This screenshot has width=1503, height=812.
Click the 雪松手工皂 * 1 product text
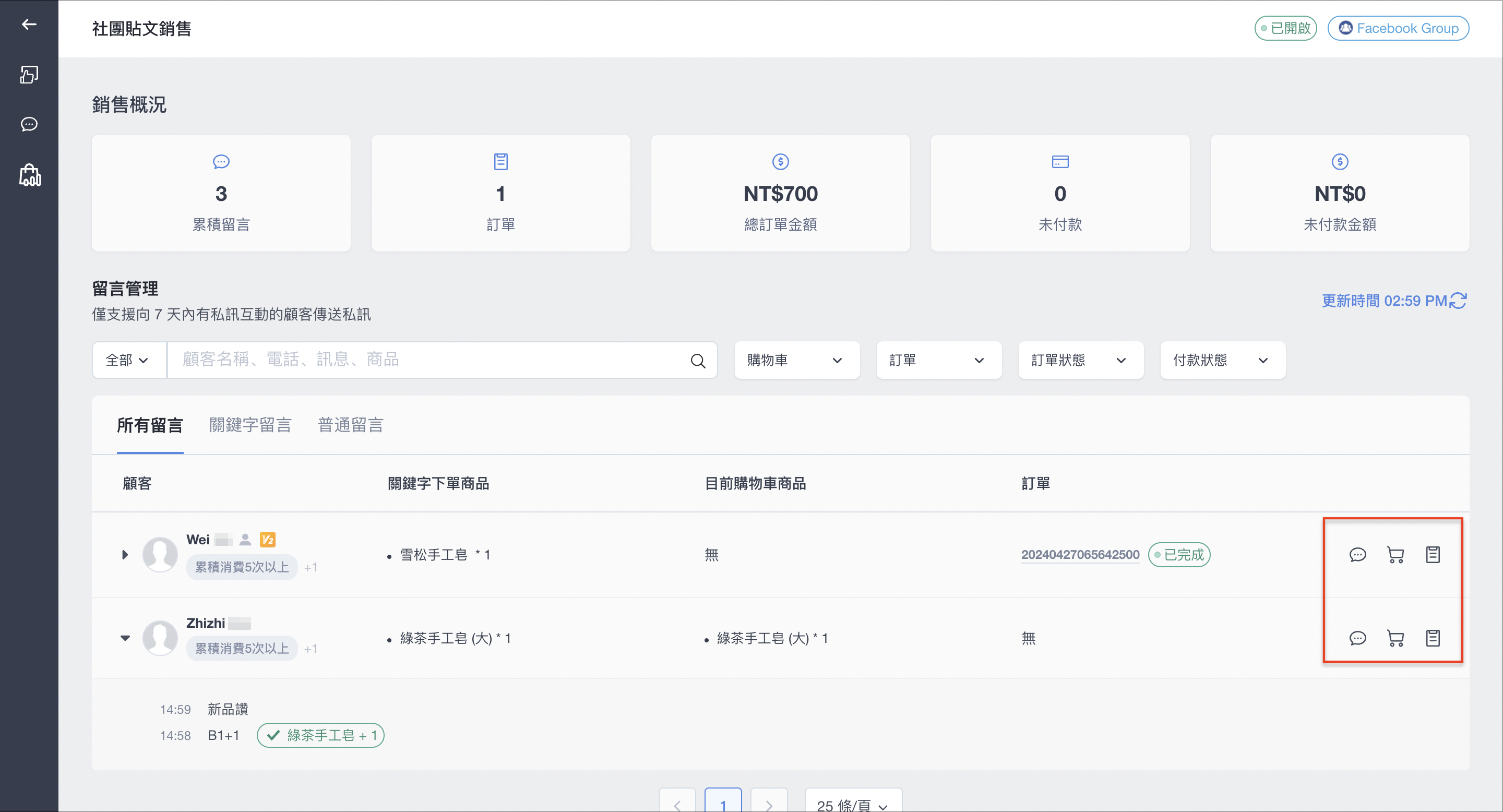click(x=445, y=555)
